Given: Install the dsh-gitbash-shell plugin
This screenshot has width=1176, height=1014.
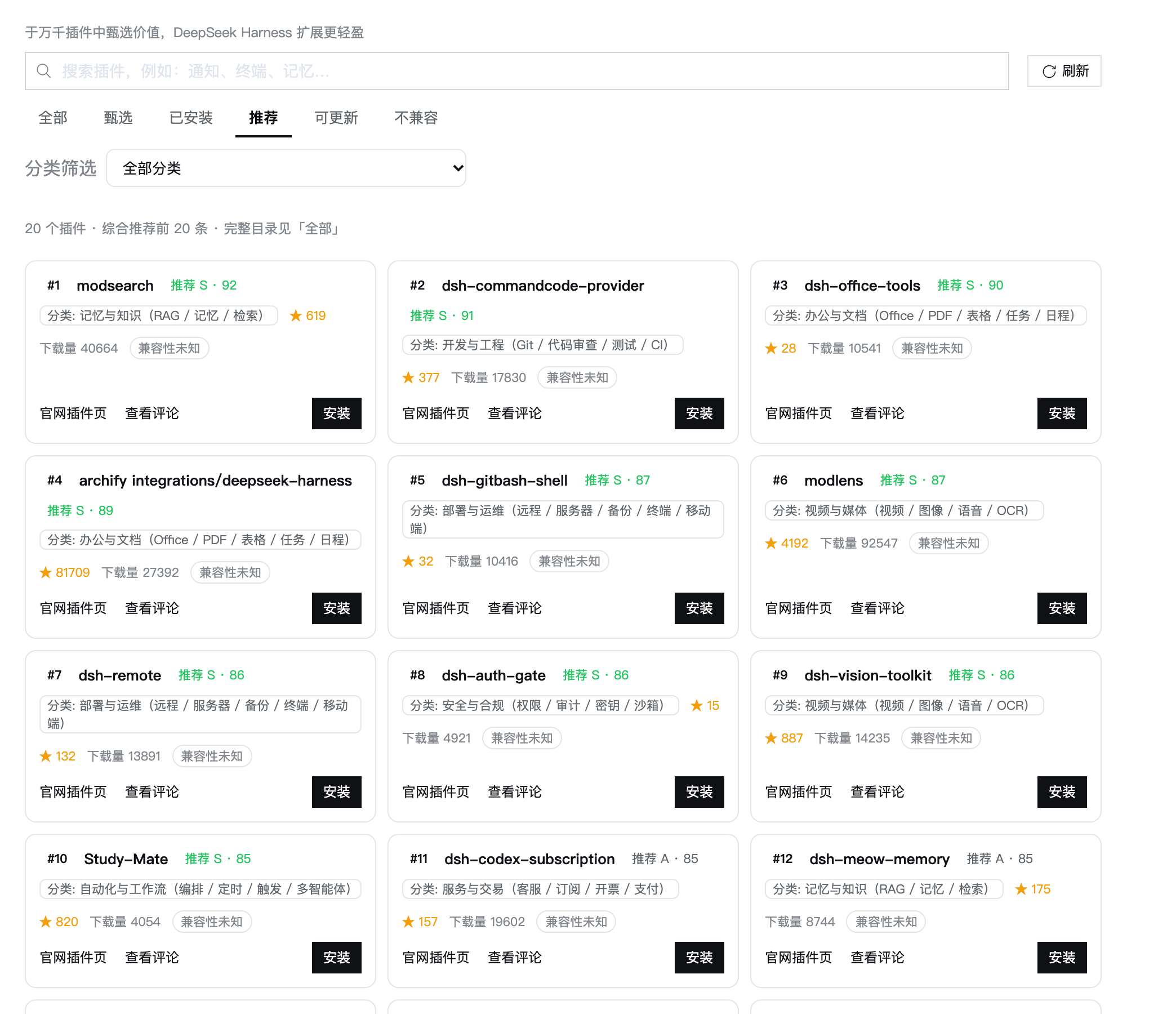Looking at the screenshot, I should coord(700,608).
